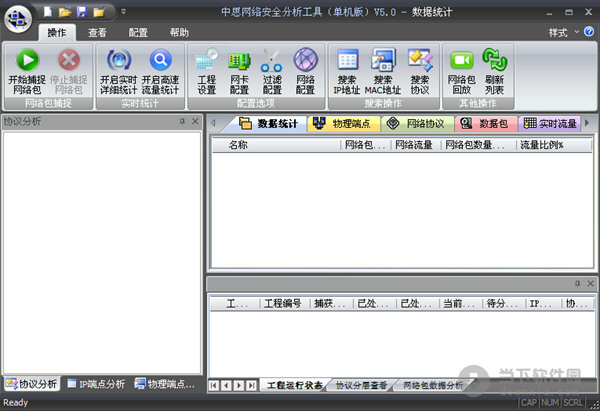600x411 pixels.
Task: Sort by 网络流量 column header
Action: click(416, 145)
